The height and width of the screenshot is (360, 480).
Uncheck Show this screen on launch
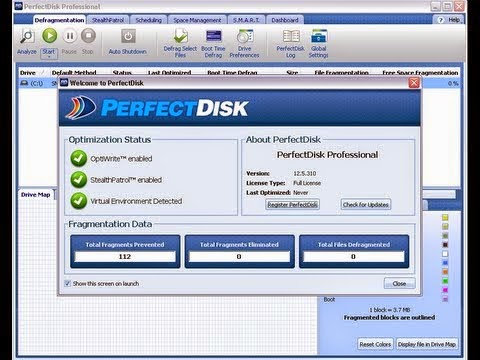68,283
